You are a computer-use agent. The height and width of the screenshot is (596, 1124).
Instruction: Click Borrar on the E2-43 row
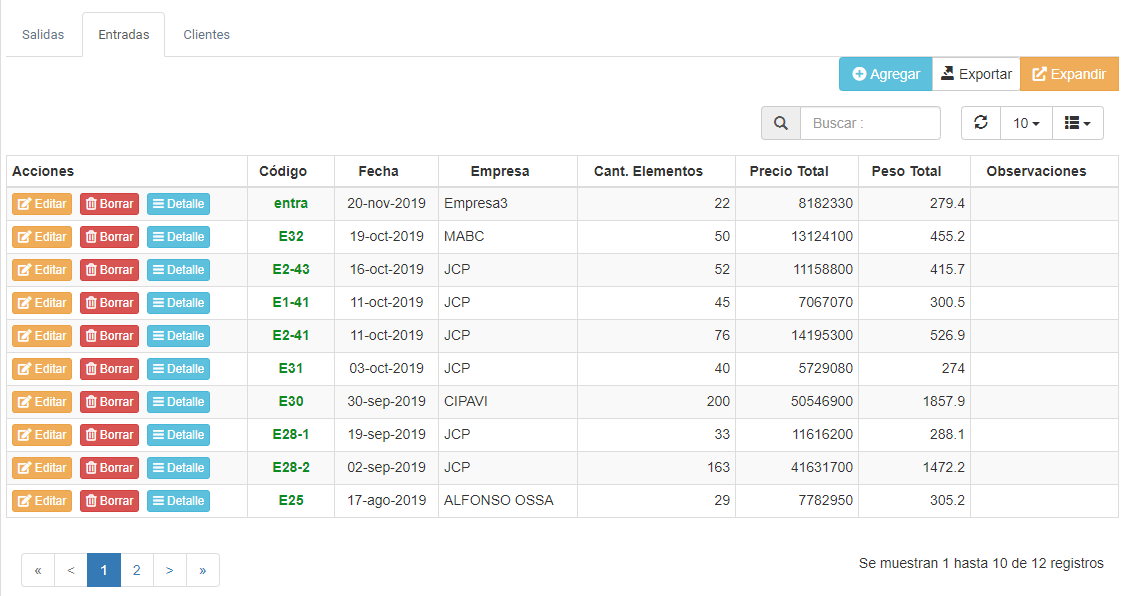pyautogui.click(x=109, y=270)
